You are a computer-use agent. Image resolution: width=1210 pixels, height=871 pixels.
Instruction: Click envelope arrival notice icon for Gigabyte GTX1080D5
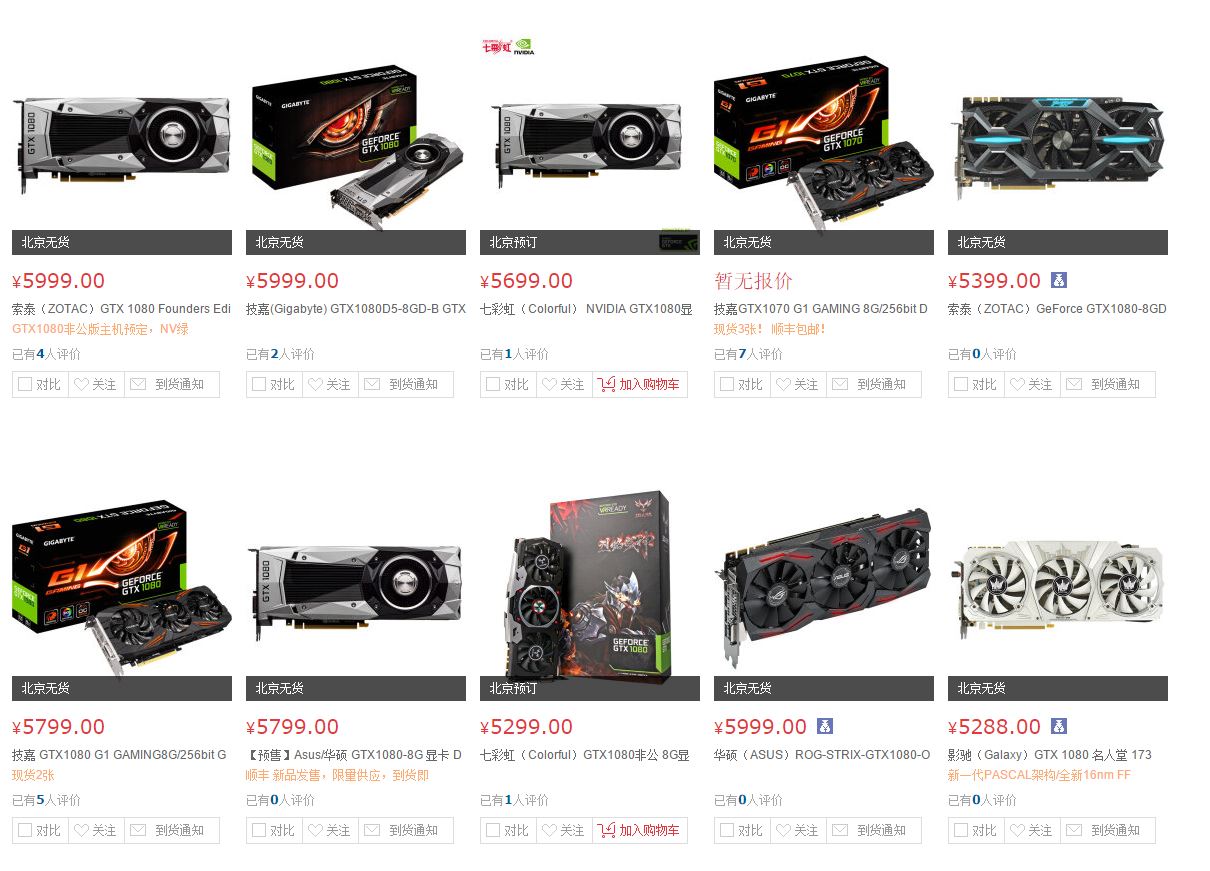[372, 384]
